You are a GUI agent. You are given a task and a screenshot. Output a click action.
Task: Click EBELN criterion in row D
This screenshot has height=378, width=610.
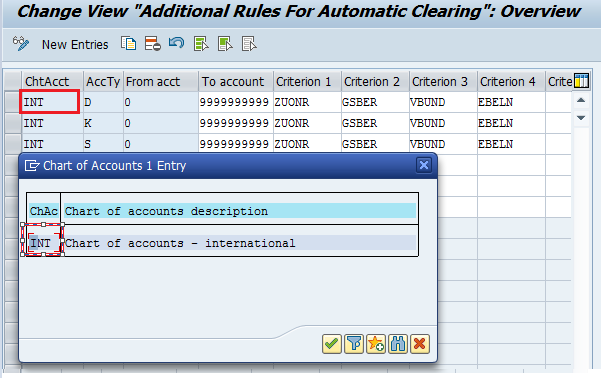(x=511, y=102)
